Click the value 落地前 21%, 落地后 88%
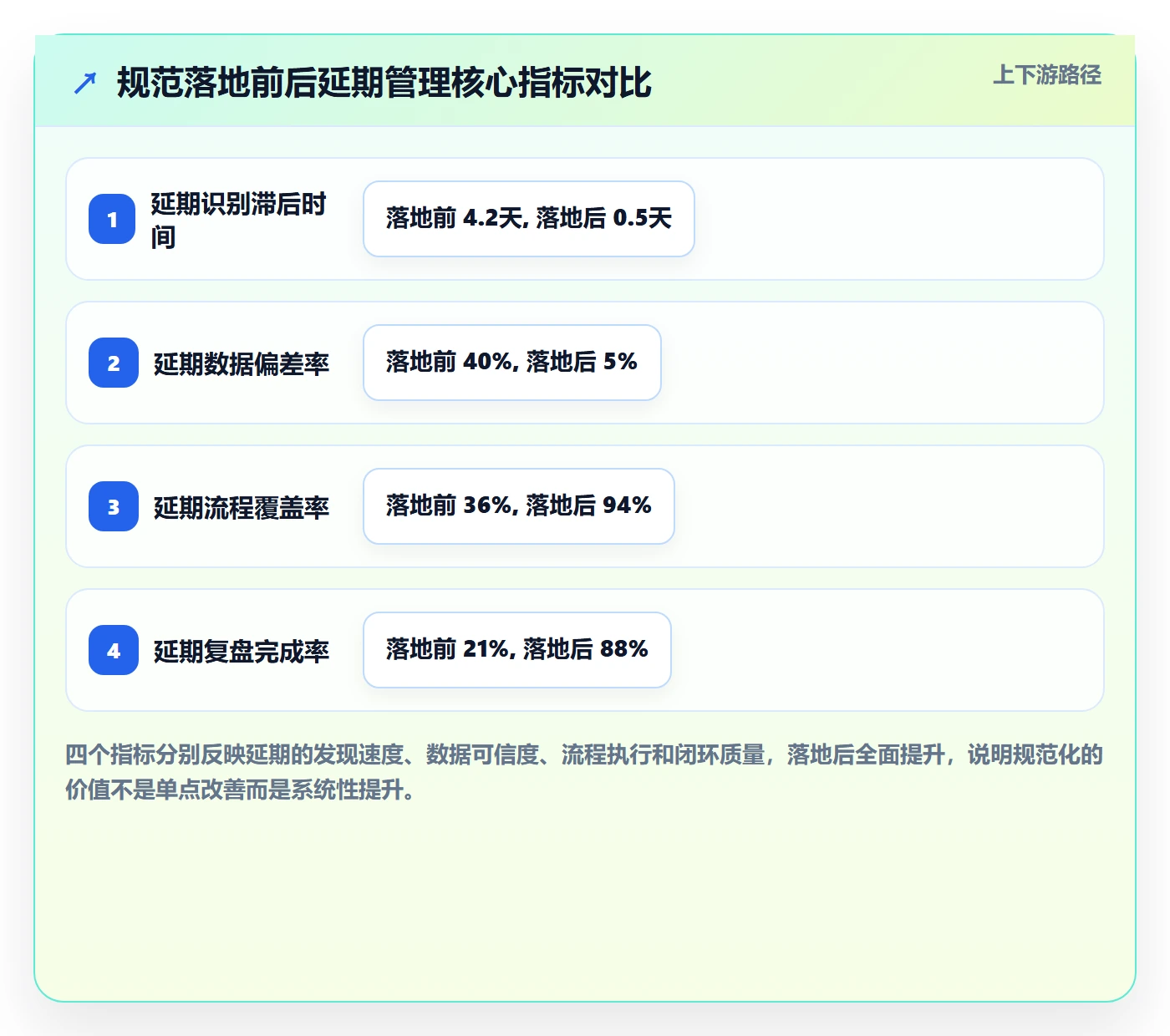Image resolution: width=1170 pixels, height=1036 pixels. coord(517,650)
